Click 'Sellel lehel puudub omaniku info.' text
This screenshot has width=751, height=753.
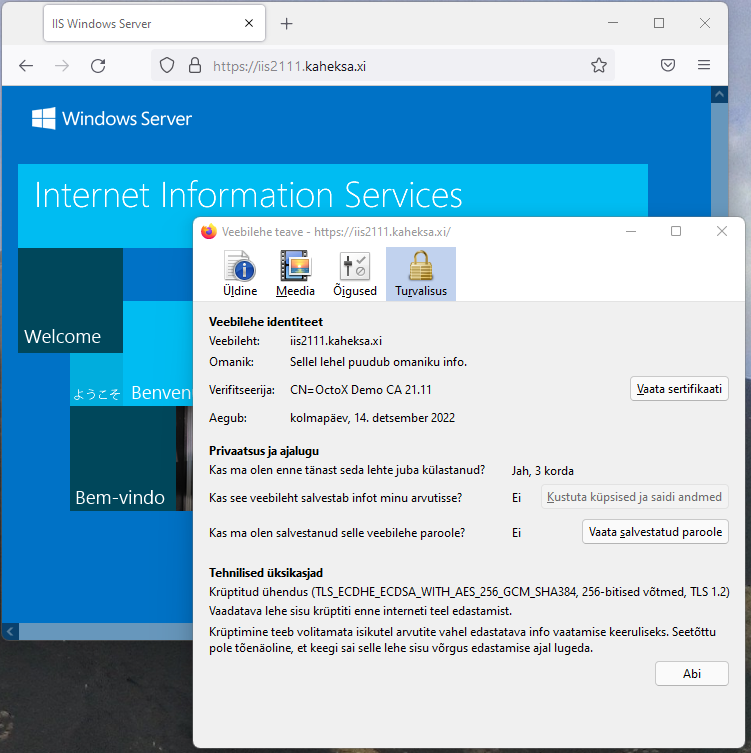click(x=378, y=362)
